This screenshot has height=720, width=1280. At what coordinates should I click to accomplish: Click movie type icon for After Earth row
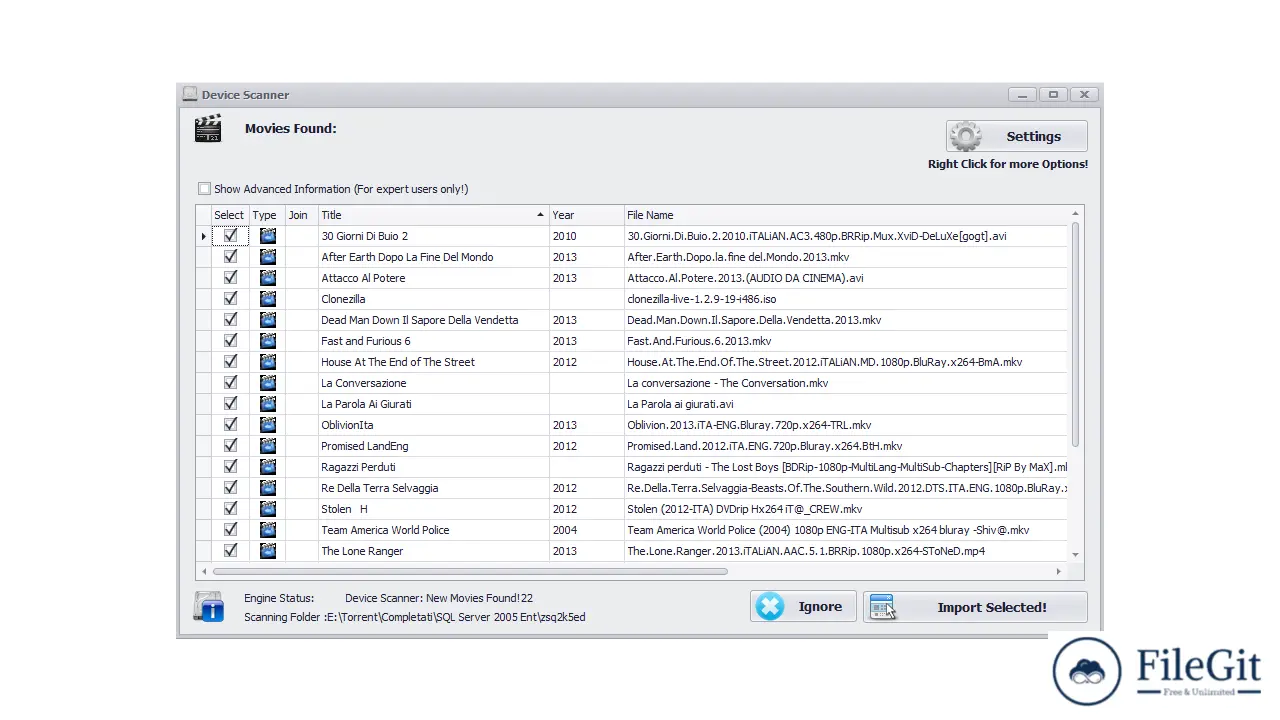pos(267,257)
